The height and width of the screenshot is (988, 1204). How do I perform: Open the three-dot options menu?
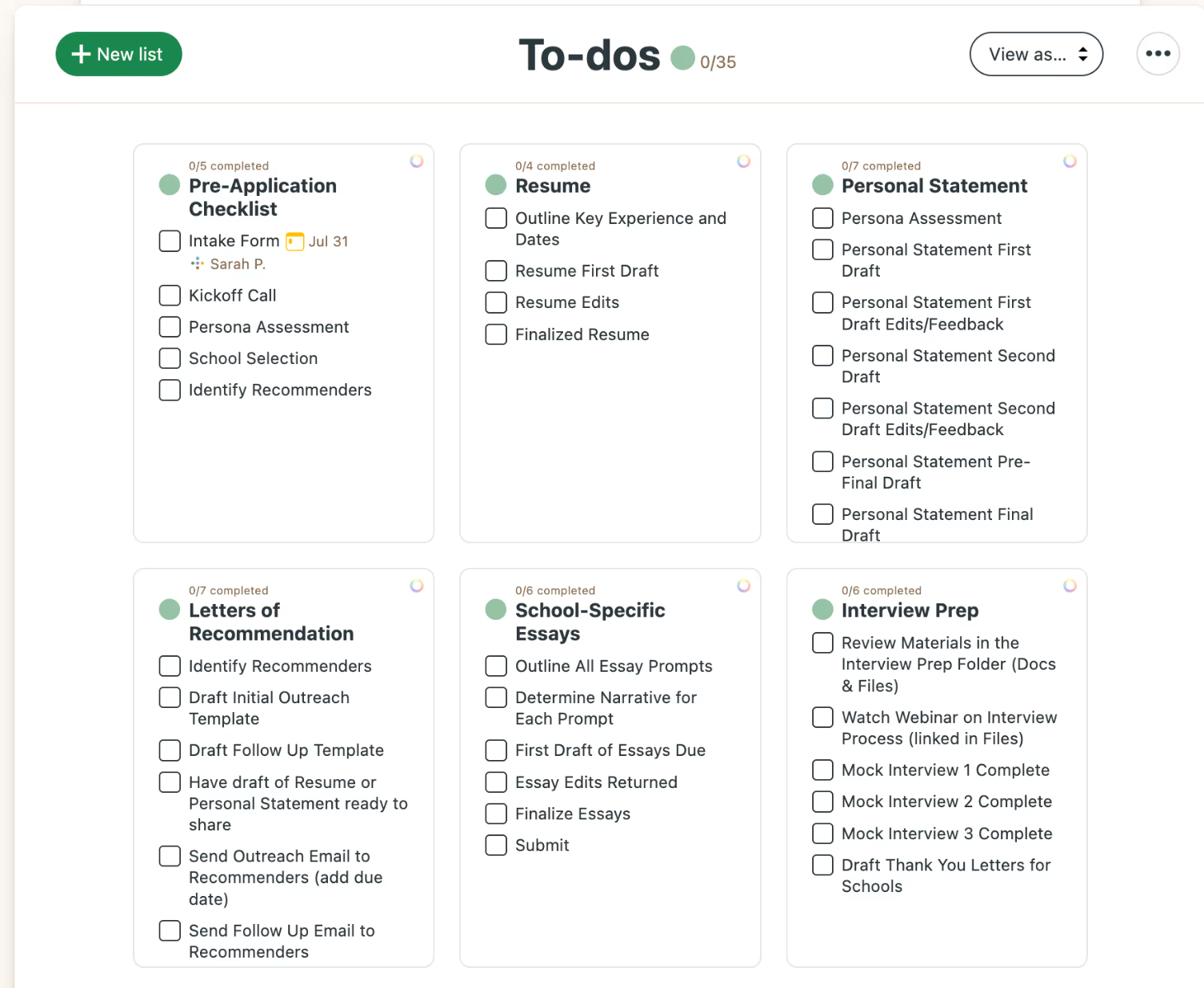click(x=1158, y=54)
